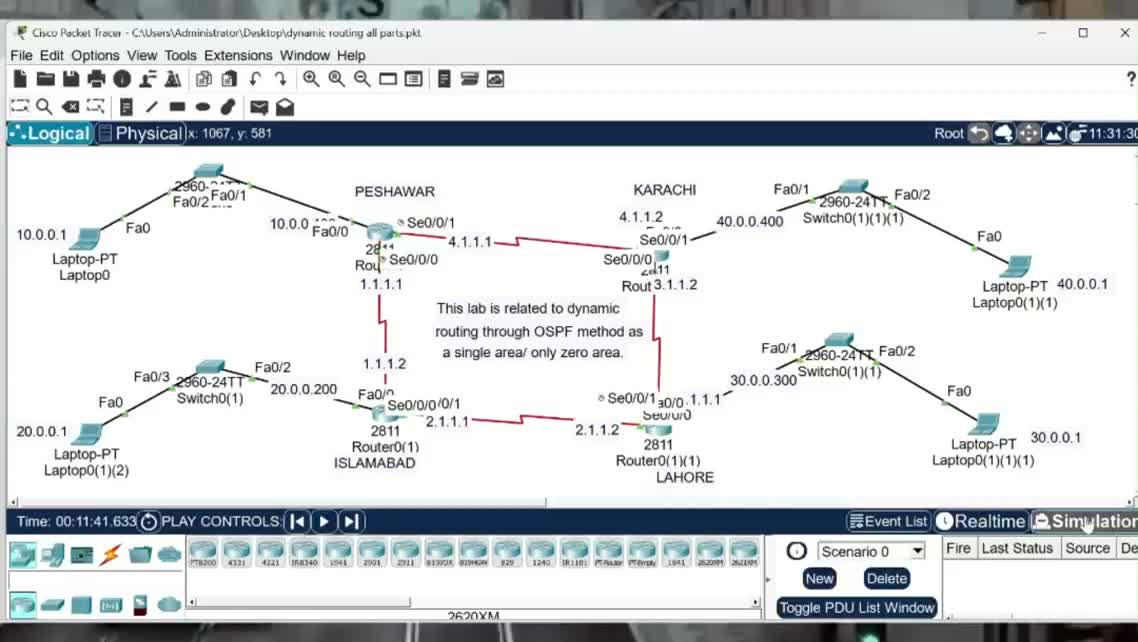Click Last Status column header
This screenshot has width=1138, height=642.
click(x=1017, y=548)
